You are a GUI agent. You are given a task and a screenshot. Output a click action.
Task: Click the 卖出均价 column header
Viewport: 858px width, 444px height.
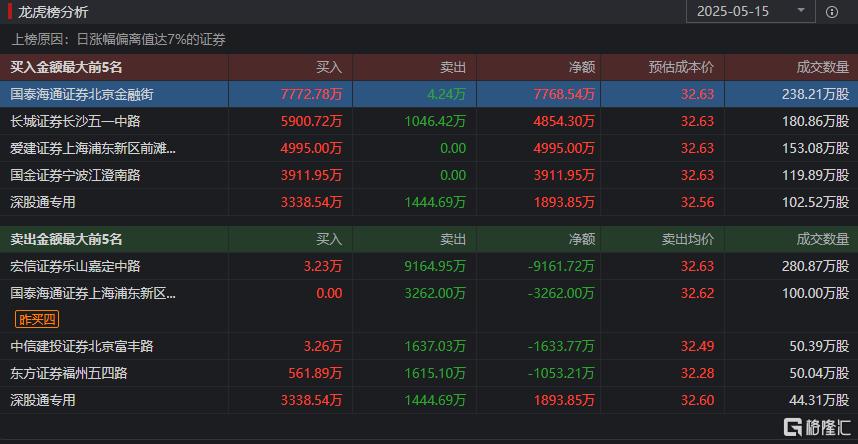pos(688,240)
